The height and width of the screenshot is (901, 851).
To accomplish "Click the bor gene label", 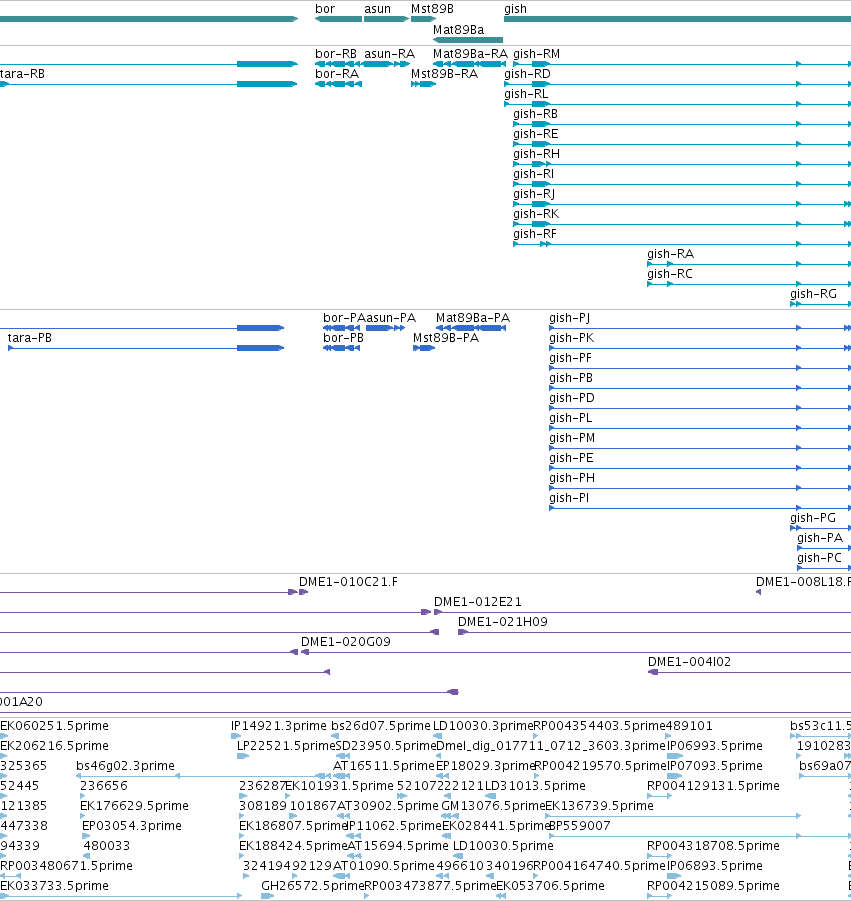I will (x=325, y=9).
